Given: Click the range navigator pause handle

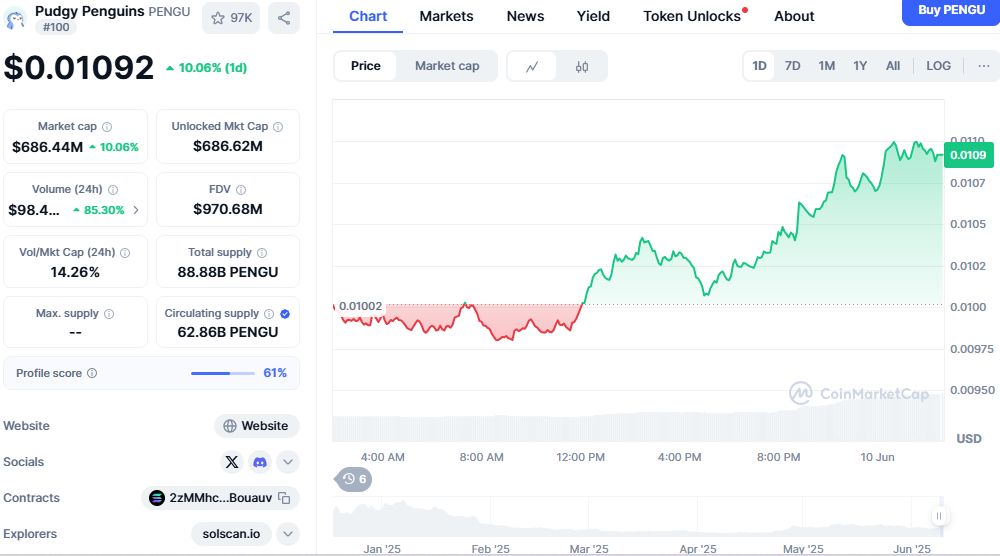Looking at the screenshot, I should coord(939,516).
